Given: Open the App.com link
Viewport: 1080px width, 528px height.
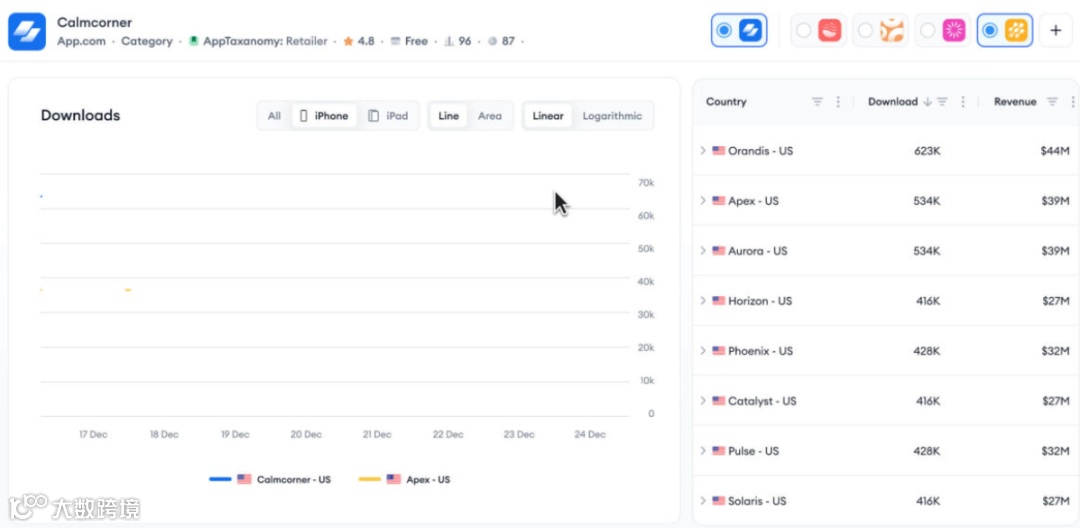Looking at the screenshot, I should 81,41.
